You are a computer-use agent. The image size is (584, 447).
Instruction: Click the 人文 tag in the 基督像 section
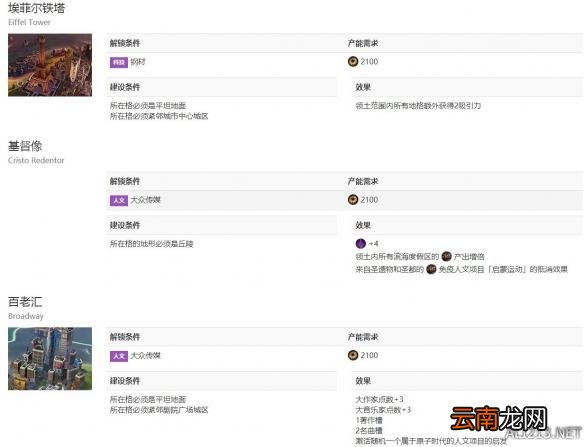pyautogui.click(x=119, y=200)
